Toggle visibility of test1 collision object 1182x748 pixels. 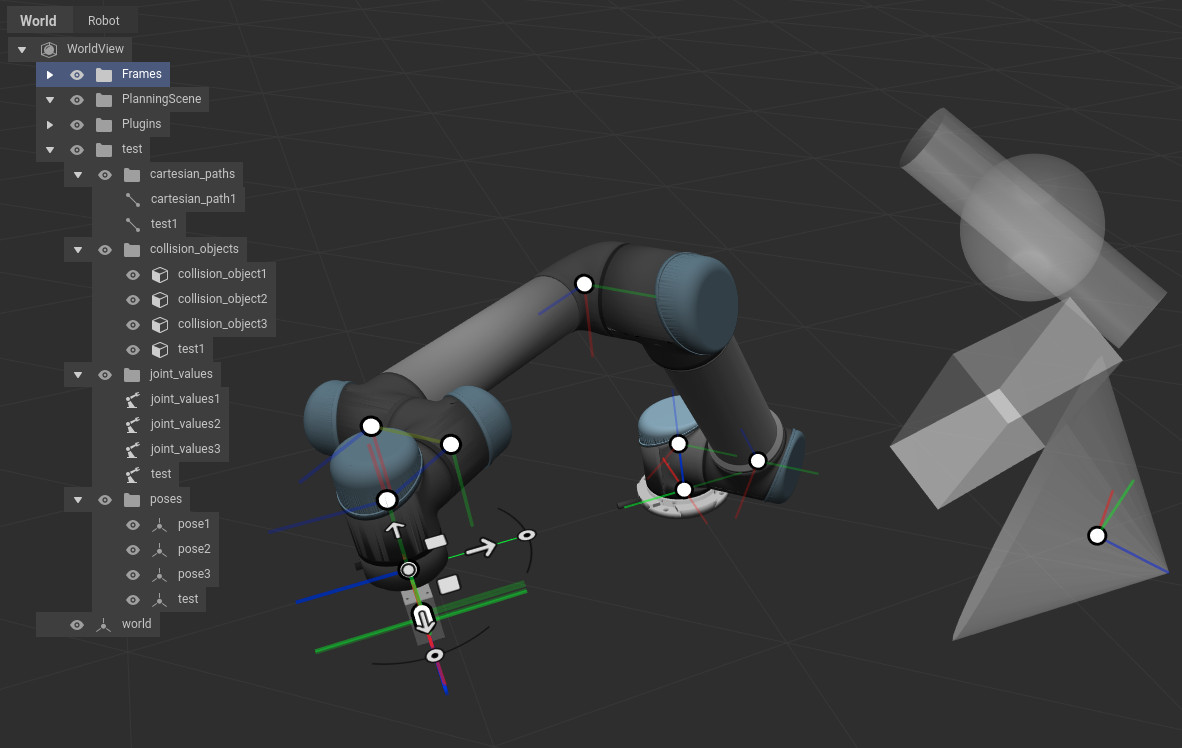click(x=133, y=349)
